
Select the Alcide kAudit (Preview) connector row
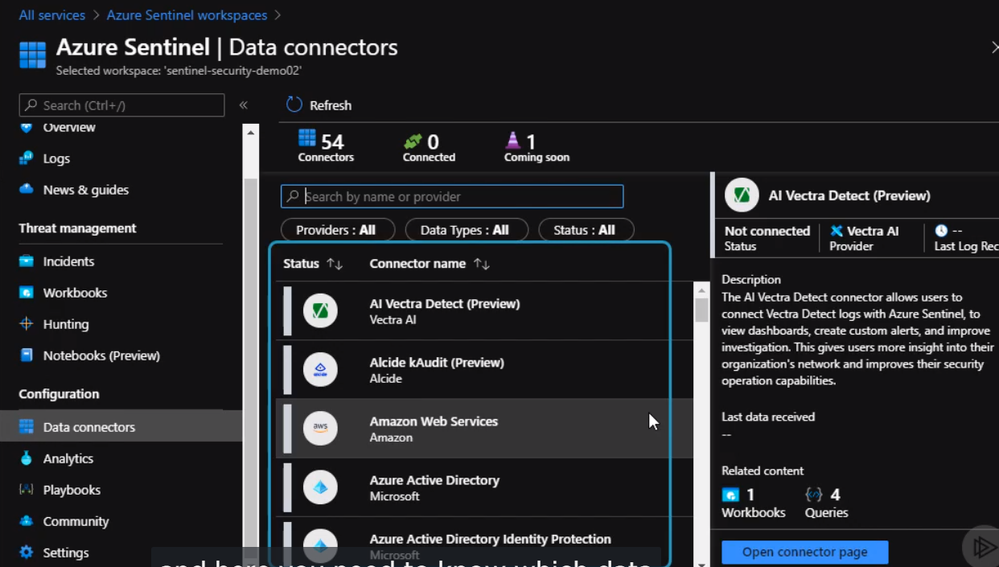coord(484,370)
